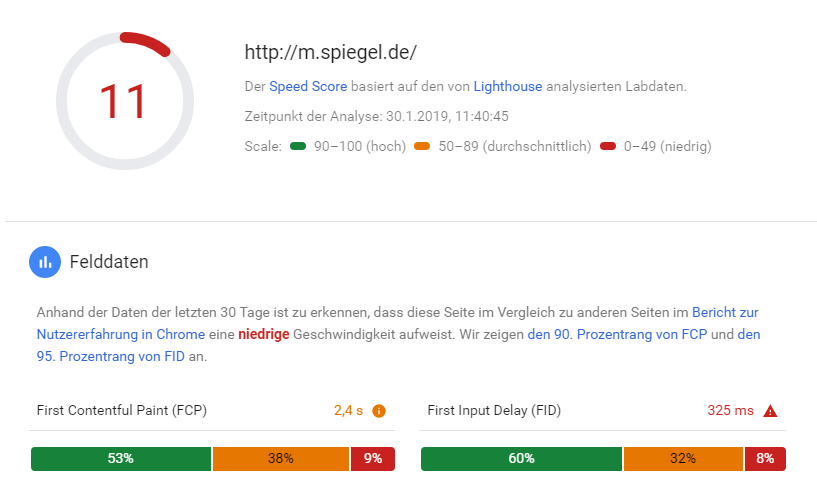This screenshot has width=817, height=490.
Task: Click the blue Felddaten bar chart icon
Action: click(45, 262)
